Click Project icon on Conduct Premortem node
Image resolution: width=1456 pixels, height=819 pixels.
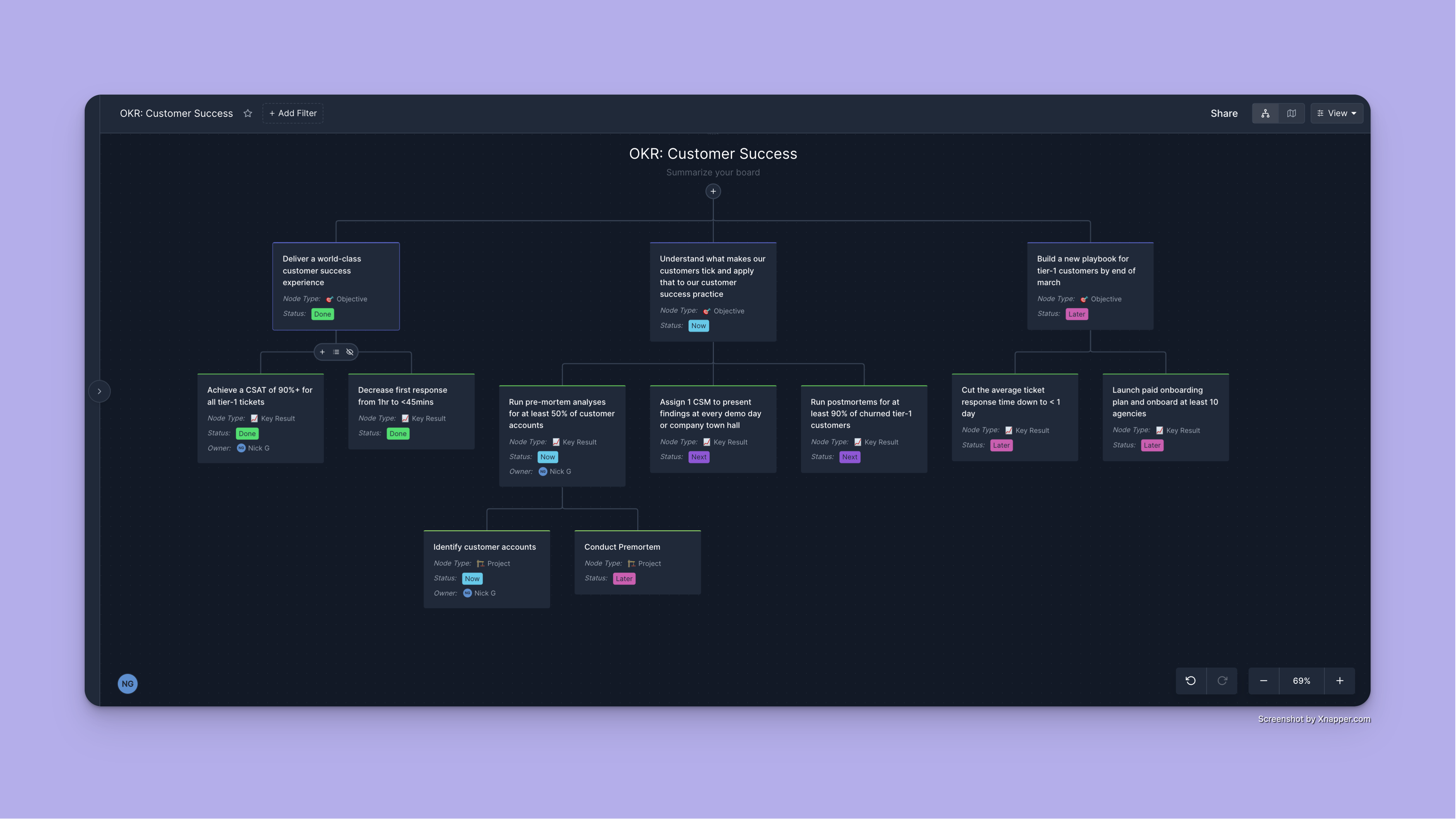point(631,564)
